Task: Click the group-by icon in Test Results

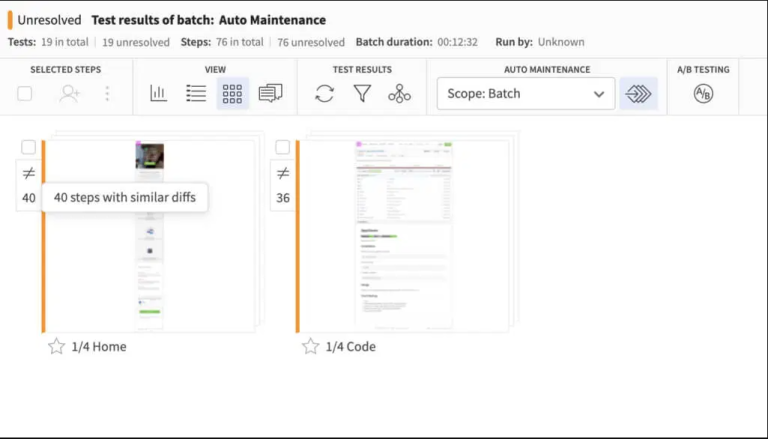Action: click(400, 94)
